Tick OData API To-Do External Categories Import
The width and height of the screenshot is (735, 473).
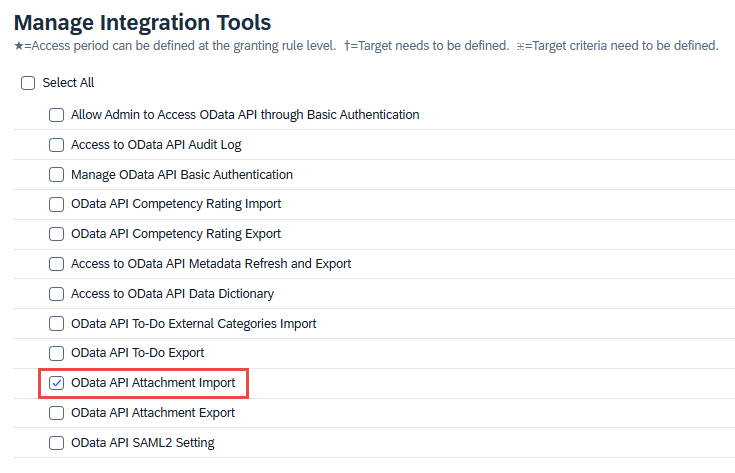click(x=57, y=324)
